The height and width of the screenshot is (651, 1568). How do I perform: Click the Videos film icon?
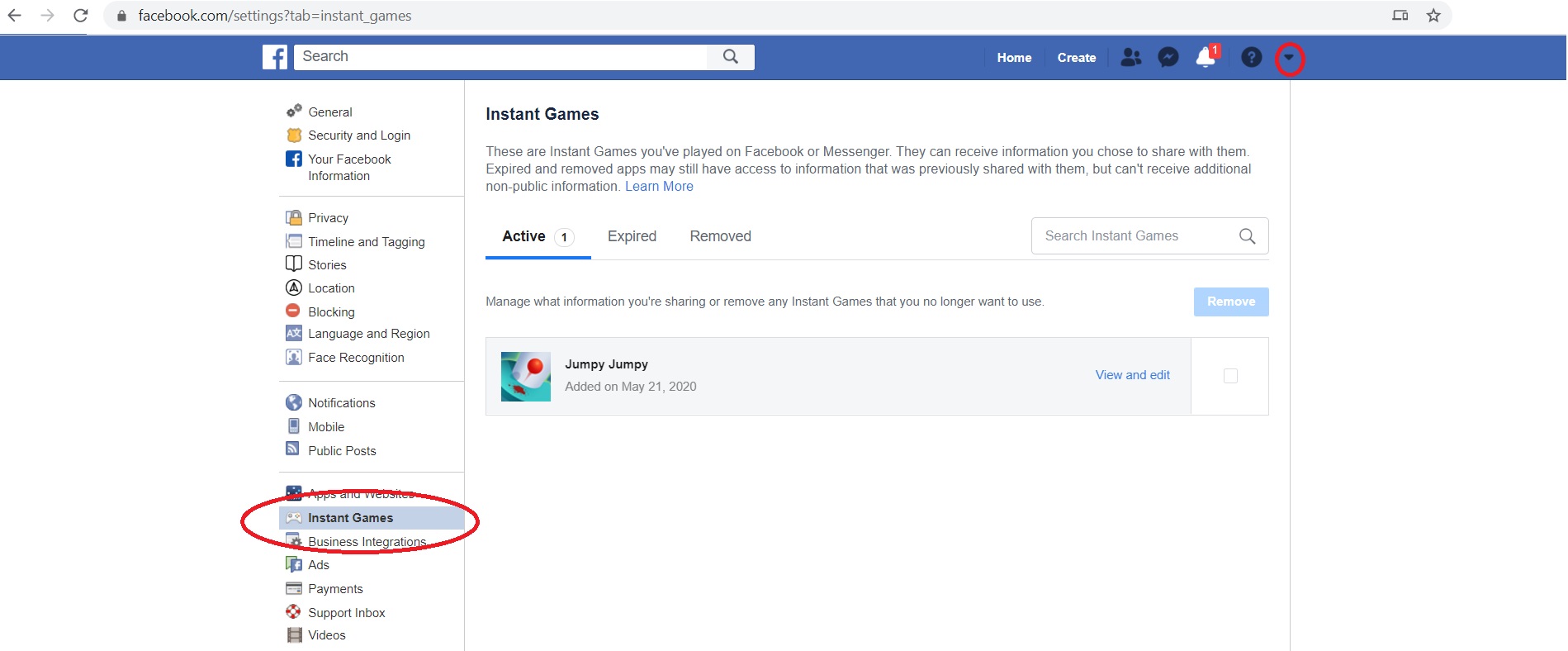pyautogui.click(x=294, y=634)
